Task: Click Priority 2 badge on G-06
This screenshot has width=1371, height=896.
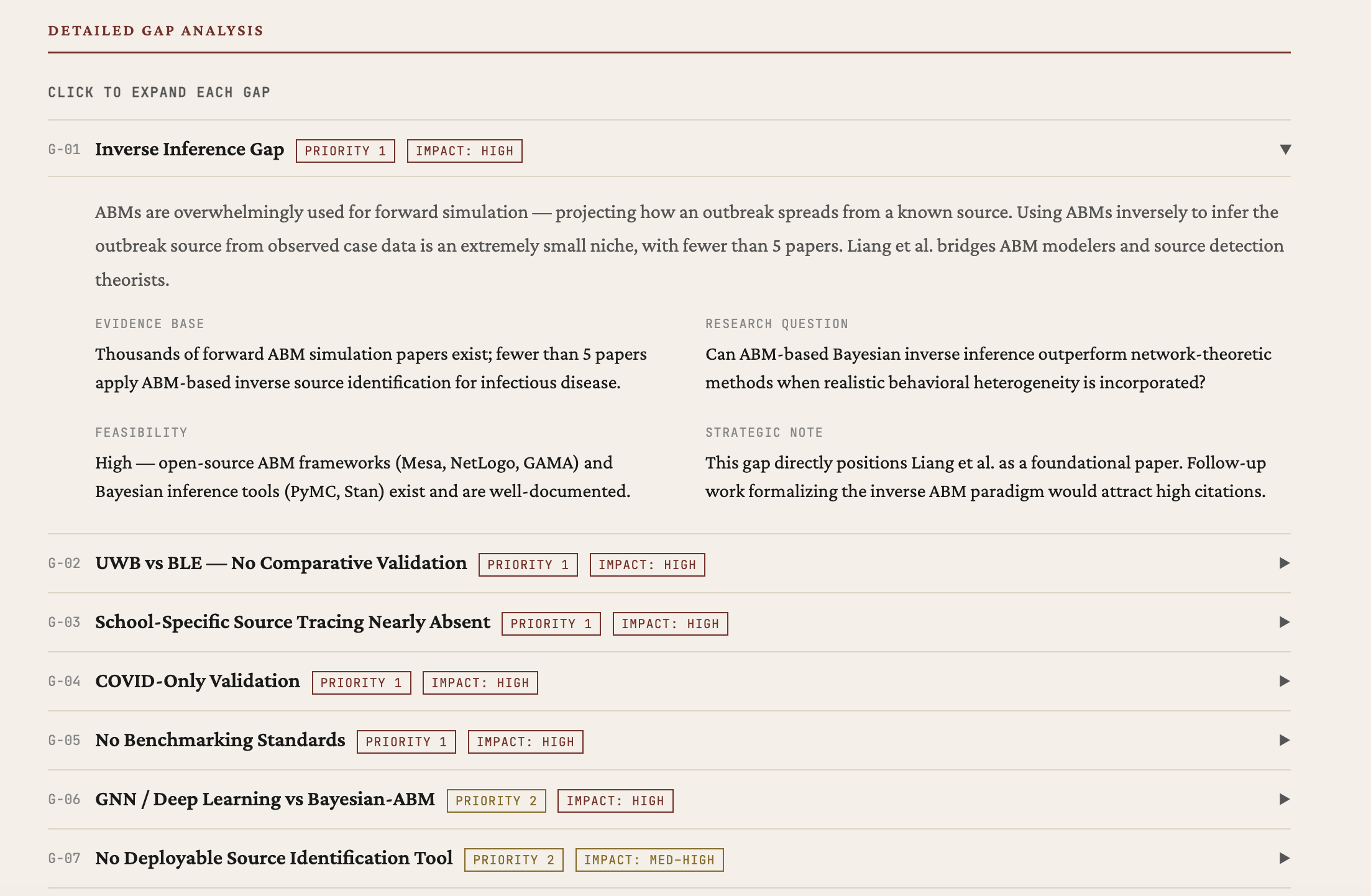Action: 496,801
